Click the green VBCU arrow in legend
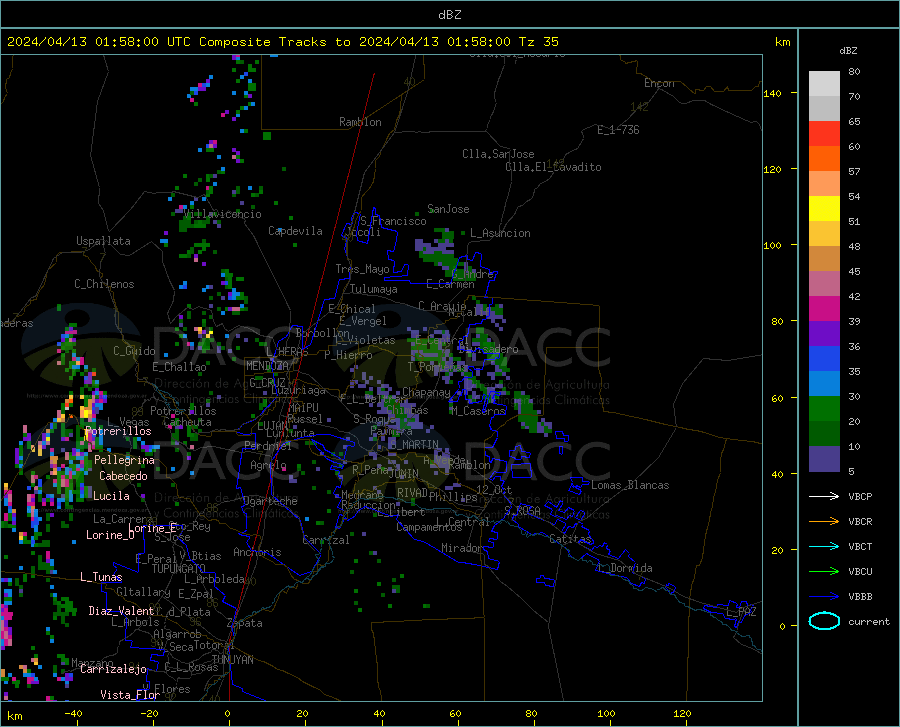The height and width of the screenshot is (727, 900). click(824, 572)
